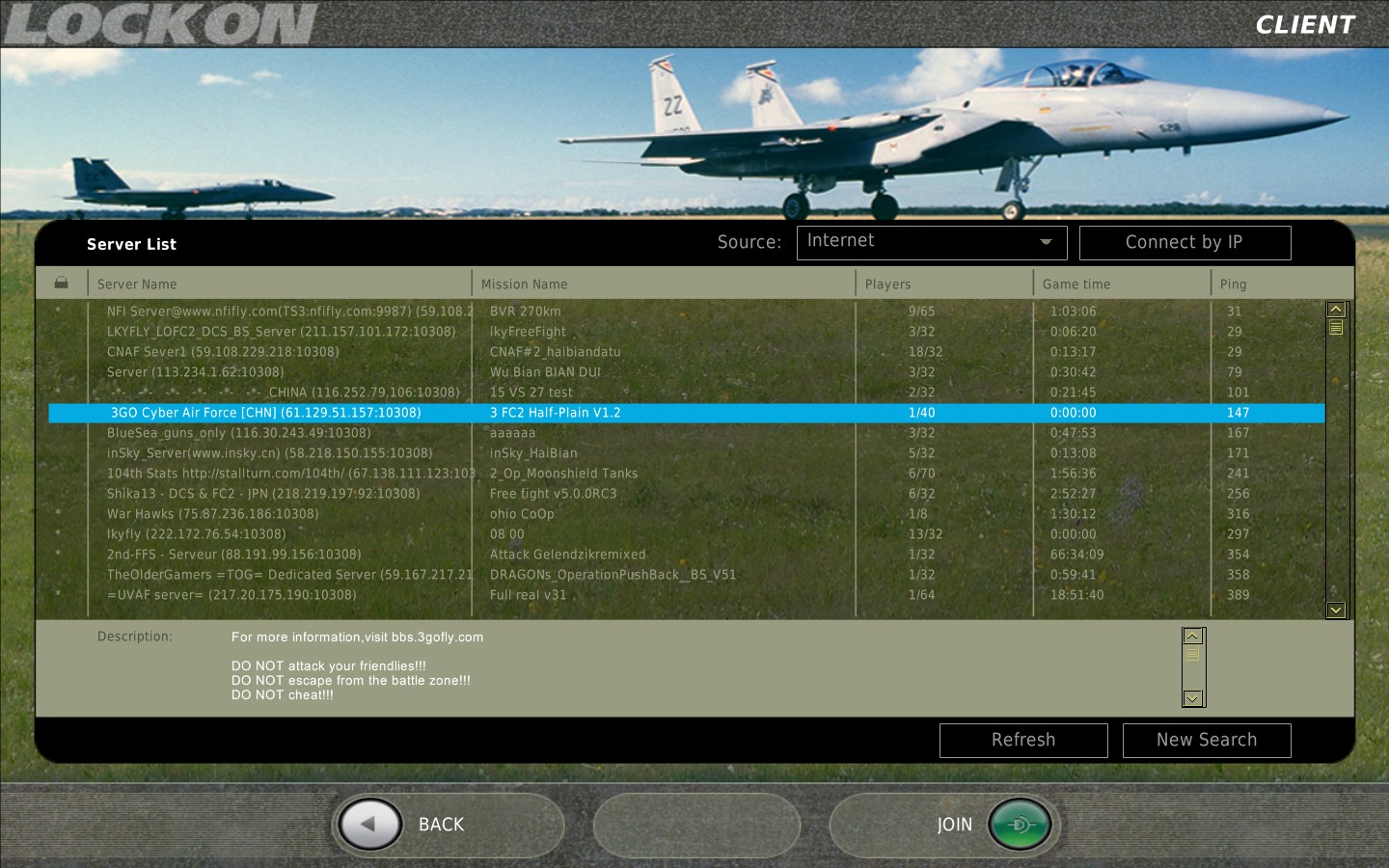Click the DO NOT cheat!!! description line
The image size is (1389, 868).
(x=282, y=695)
